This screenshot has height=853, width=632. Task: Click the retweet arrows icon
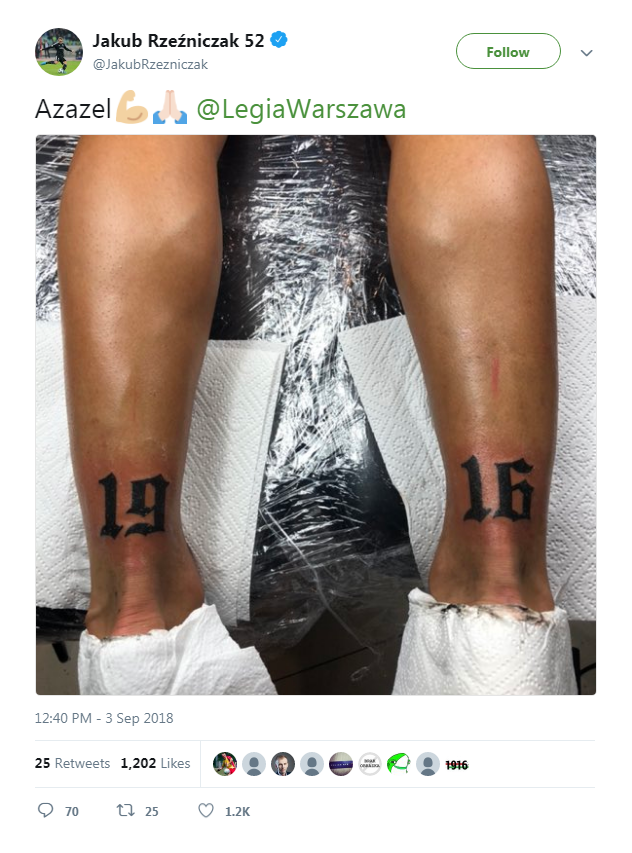click(x=126, y=811)
